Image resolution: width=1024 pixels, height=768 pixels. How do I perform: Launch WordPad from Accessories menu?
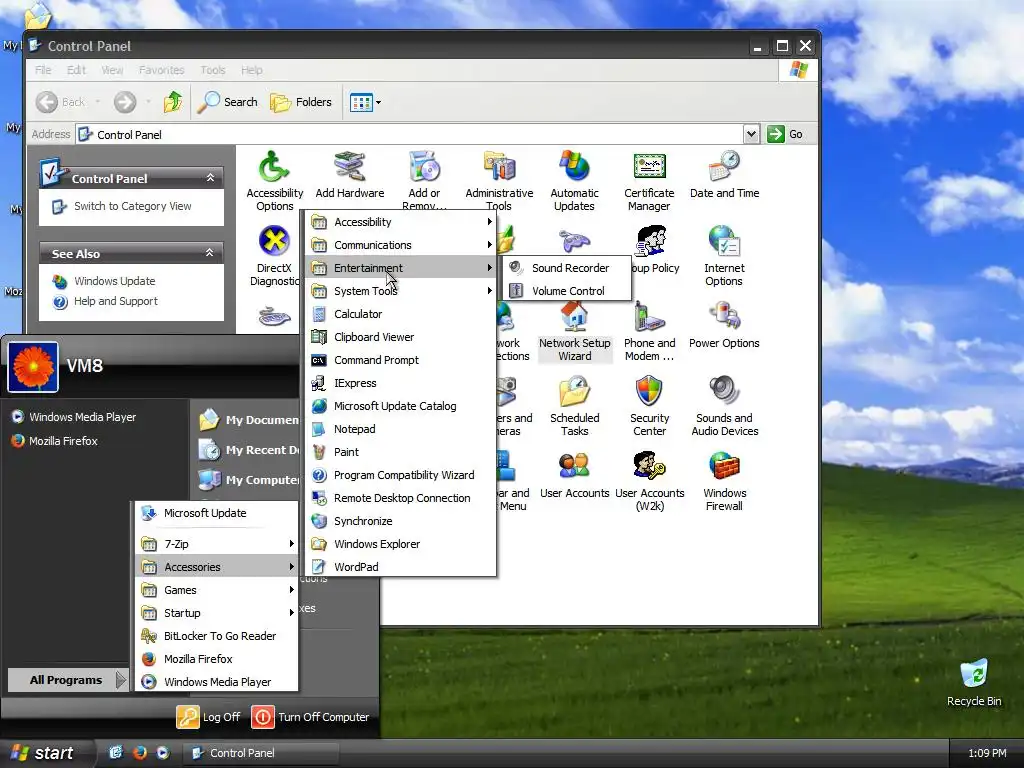click(x=401, y=567)
